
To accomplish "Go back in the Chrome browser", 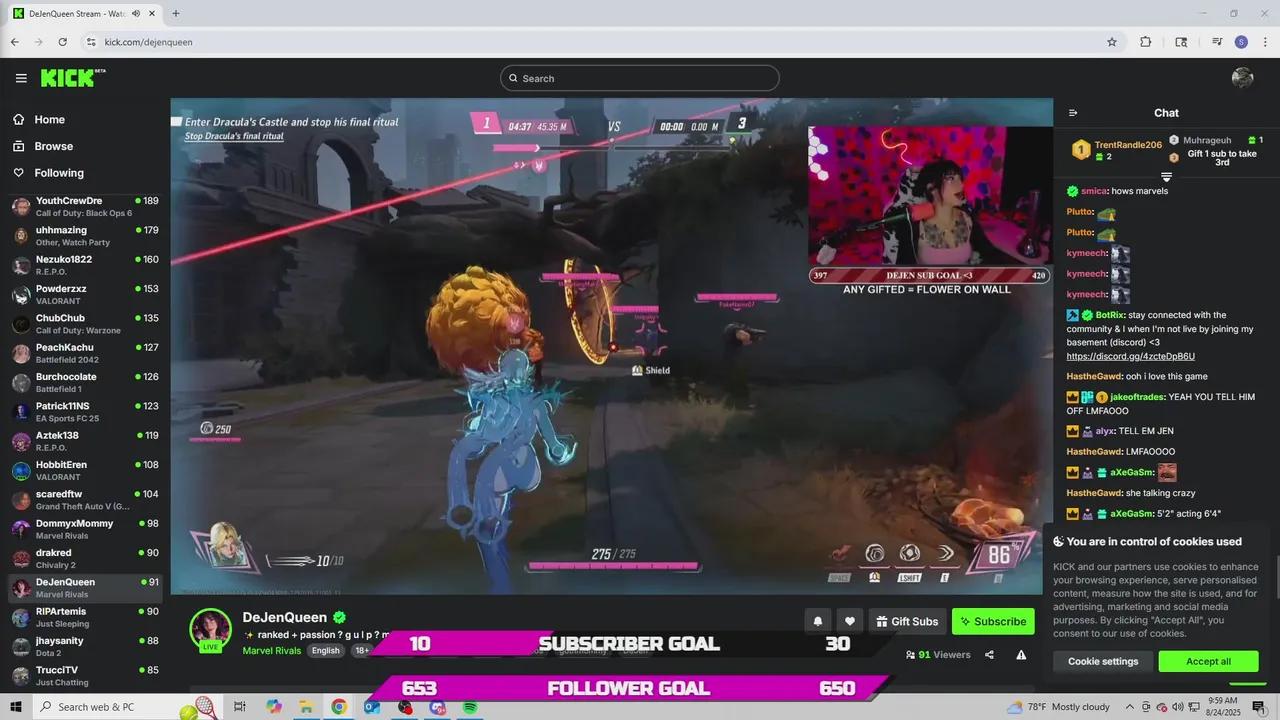I will click(x=15, y=42).
